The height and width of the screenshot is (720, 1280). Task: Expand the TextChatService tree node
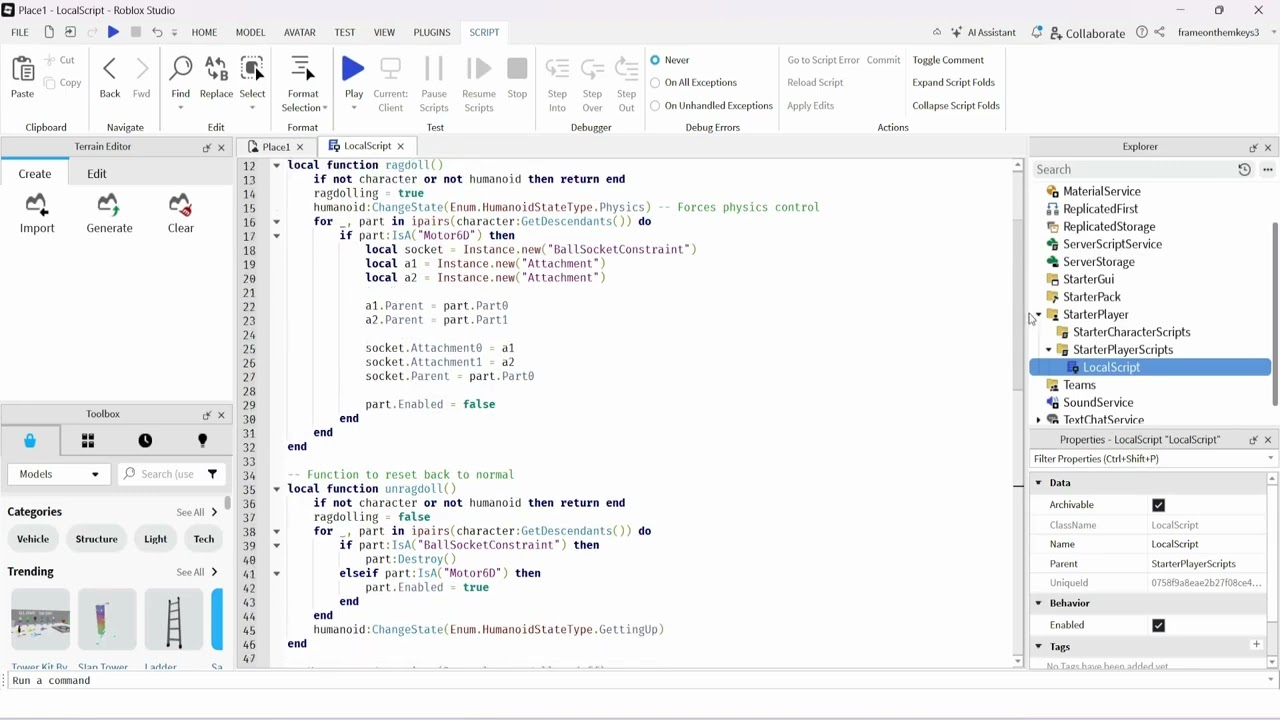(x=1038, y=420)
